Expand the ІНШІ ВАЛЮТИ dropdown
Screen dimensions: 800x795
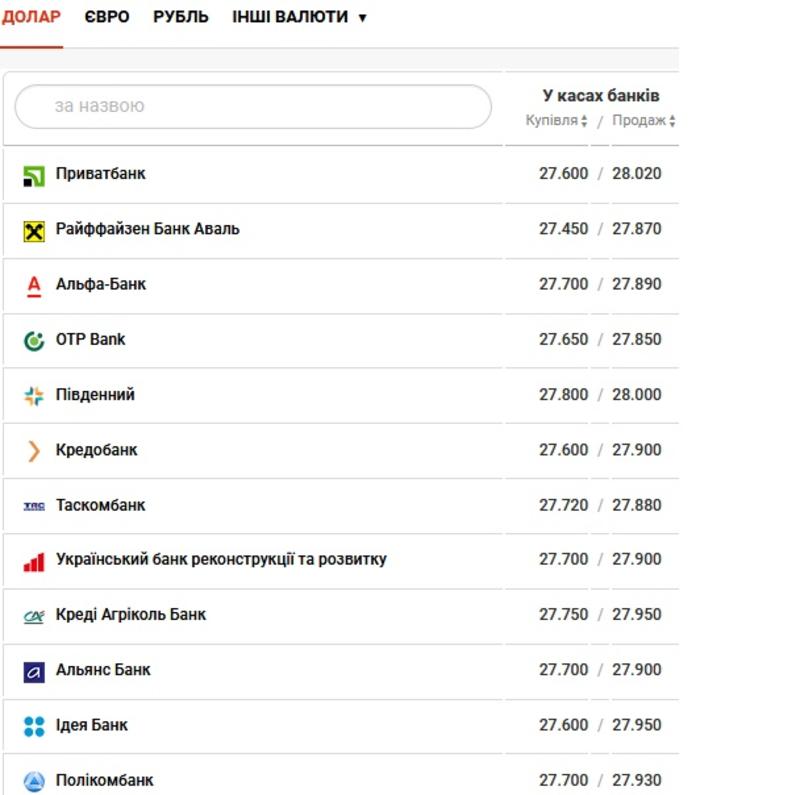pyautogui.click(x=299, y=17)
